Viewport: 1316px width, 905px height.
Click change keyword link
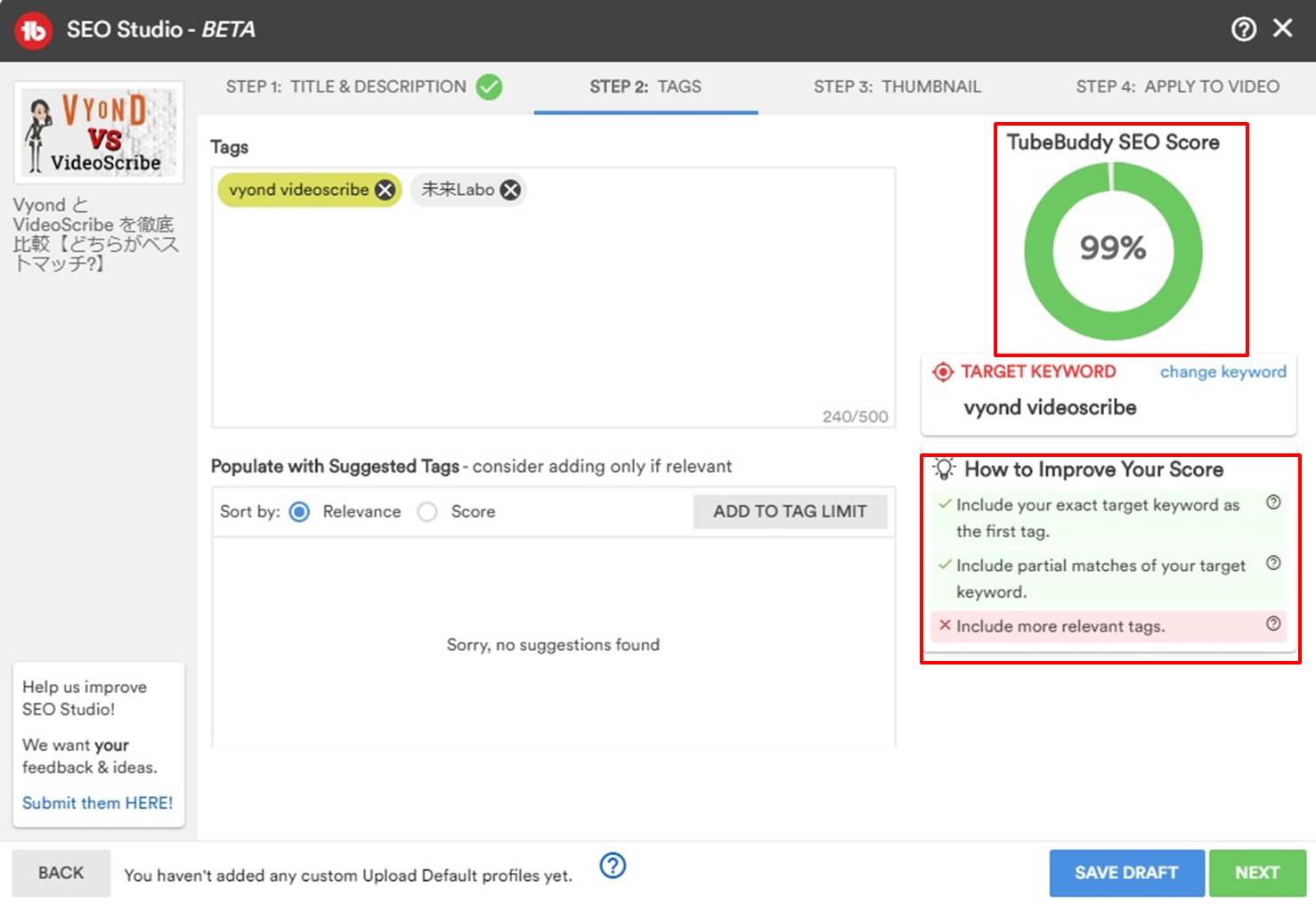tap(1223, 371)
